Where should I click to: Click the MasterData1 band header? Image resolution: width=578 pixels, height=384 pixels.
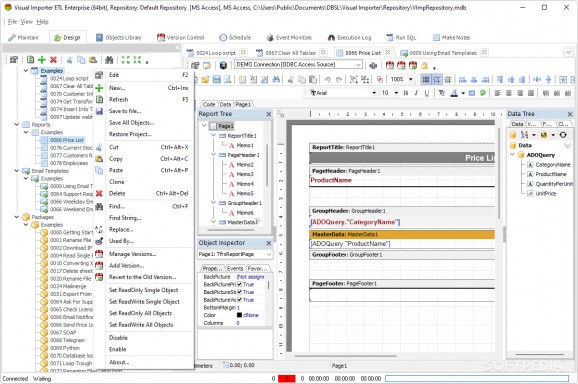(402, 234)
